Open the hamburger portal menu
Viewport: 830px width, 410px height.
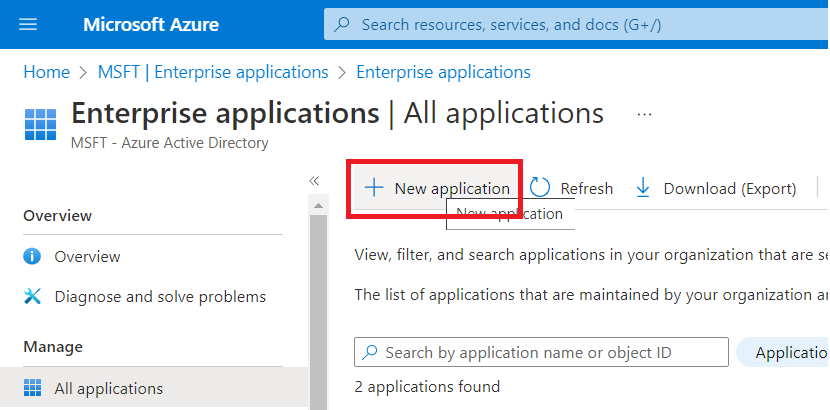click(x=28, y=24)
